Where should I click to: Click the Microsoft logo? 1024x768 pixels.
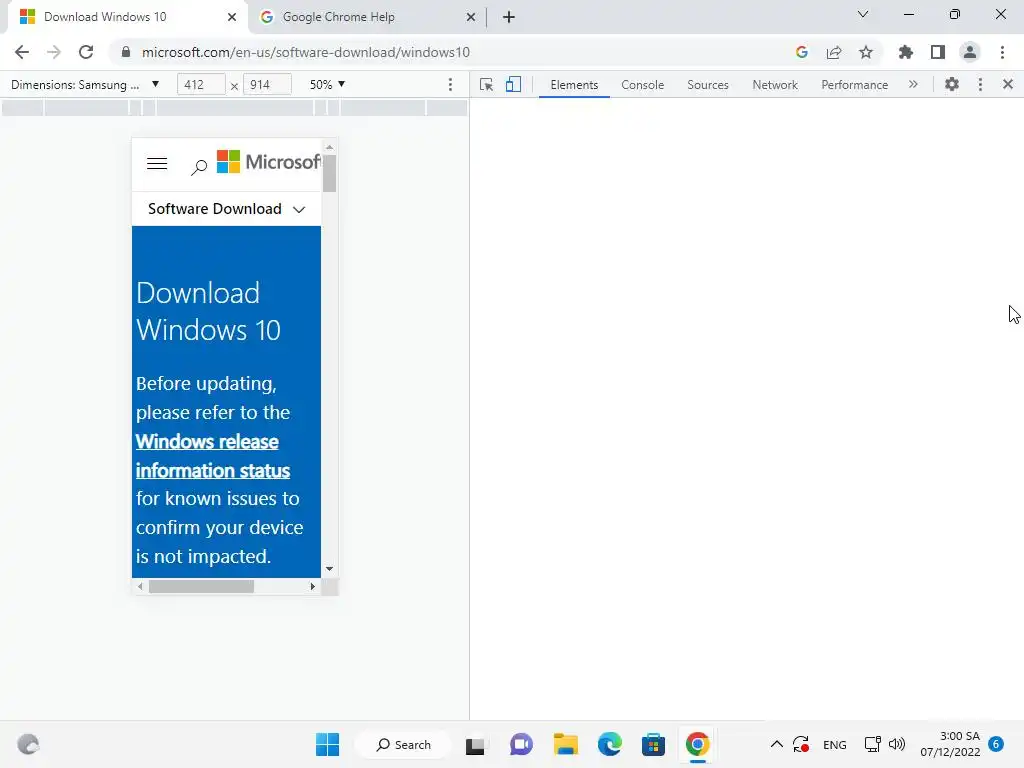[x=268, y=162]
